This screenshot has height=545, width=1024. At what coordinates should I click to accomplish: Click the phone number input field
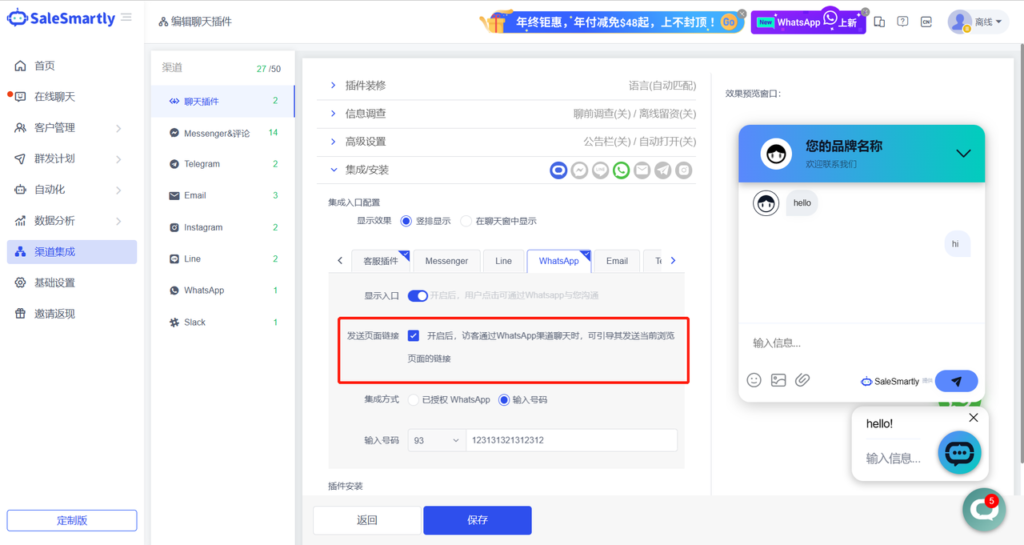(570, 440)
